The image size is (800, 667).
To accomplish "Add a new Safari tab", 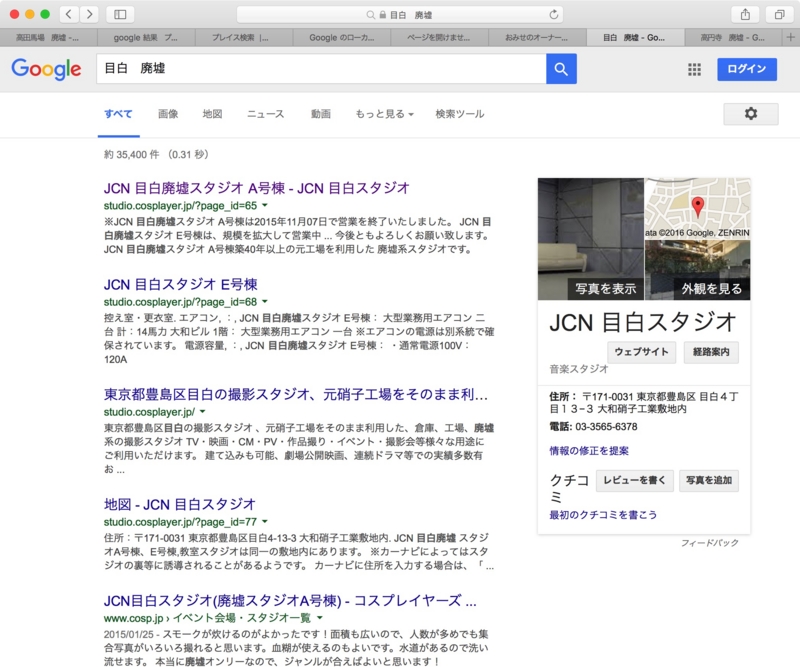I will point(790,37).
